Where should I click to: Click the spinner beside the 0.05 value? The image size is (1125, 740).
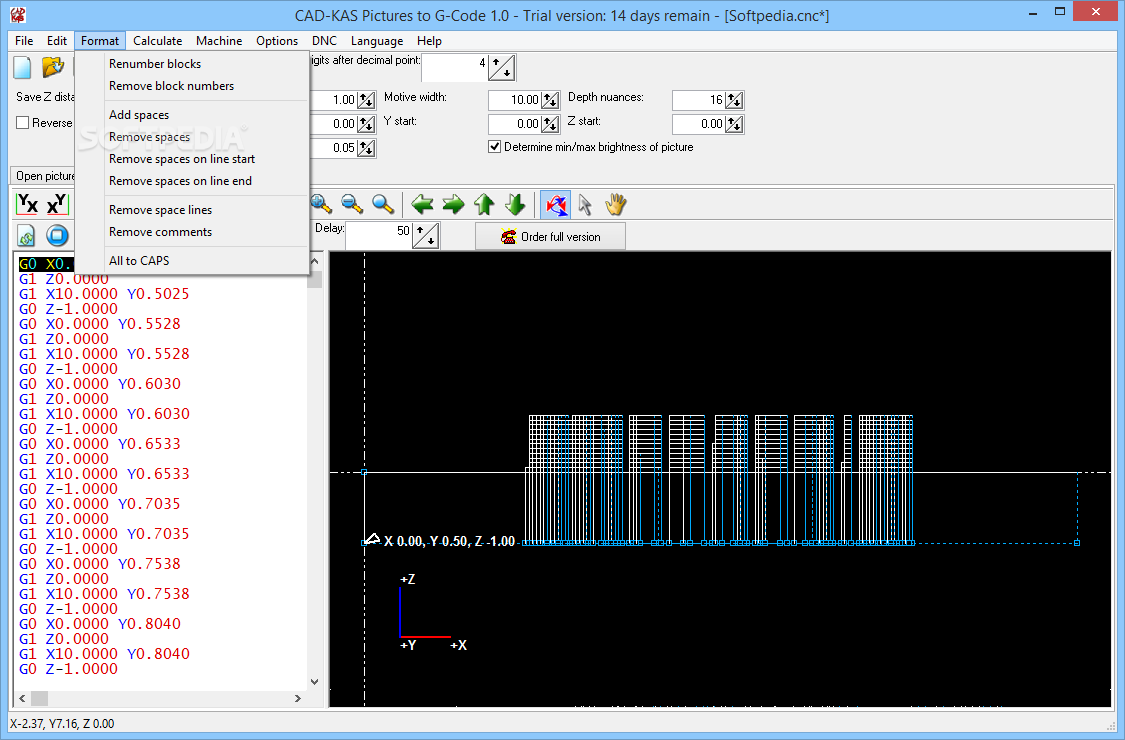click(x=366, y=148)
